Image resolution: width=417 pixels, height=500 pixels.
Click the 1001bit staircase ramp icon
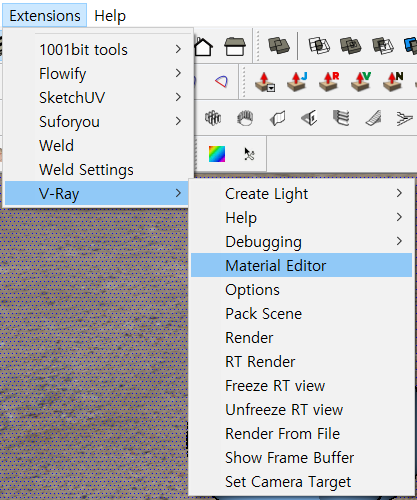(x=373, y=118)
